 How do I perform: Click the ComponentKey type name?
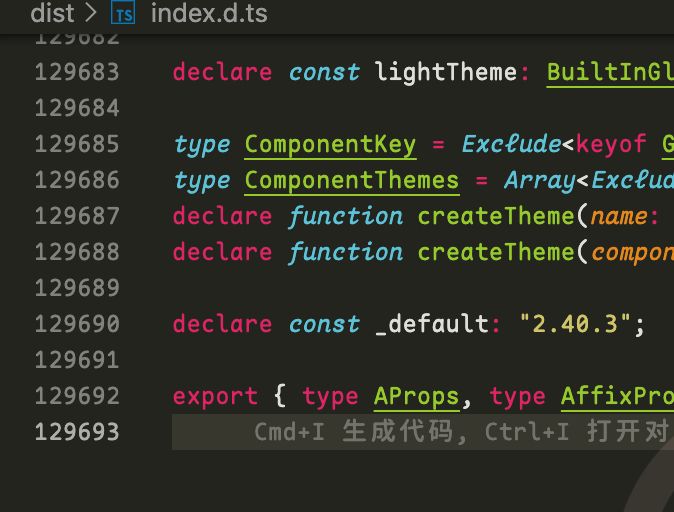click(x=330, y=145)
